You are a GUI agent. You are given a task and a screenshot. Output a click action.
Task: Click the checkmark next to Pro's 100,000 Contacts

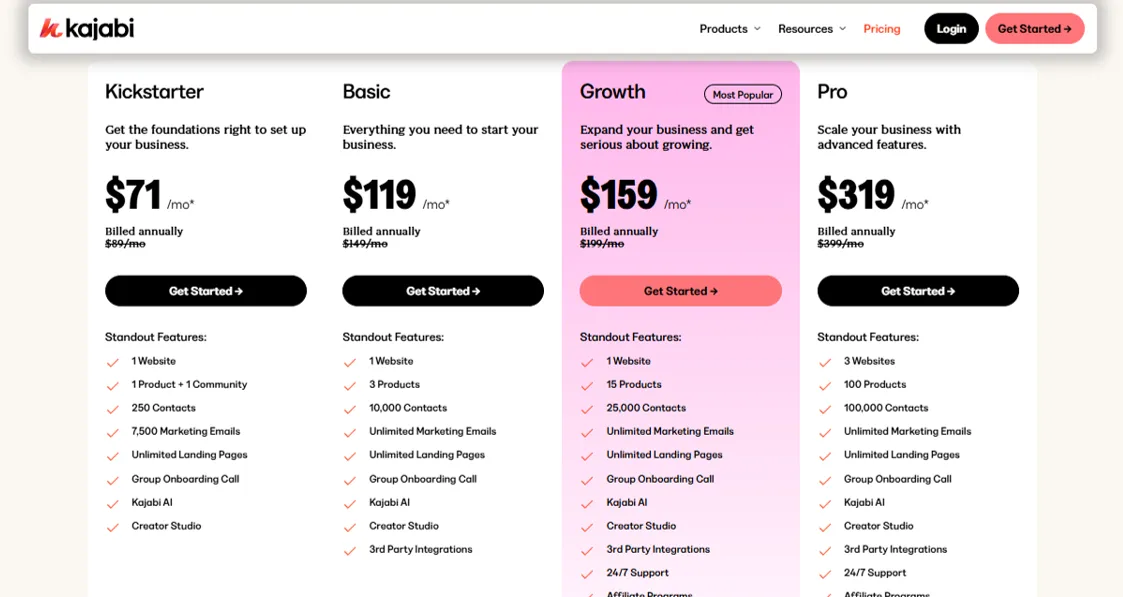pos(825,409)
